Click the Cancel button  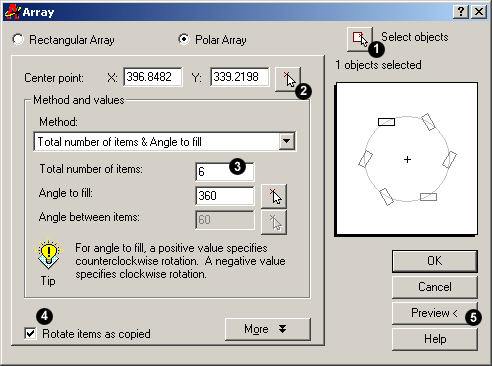(x=435, y=287)
